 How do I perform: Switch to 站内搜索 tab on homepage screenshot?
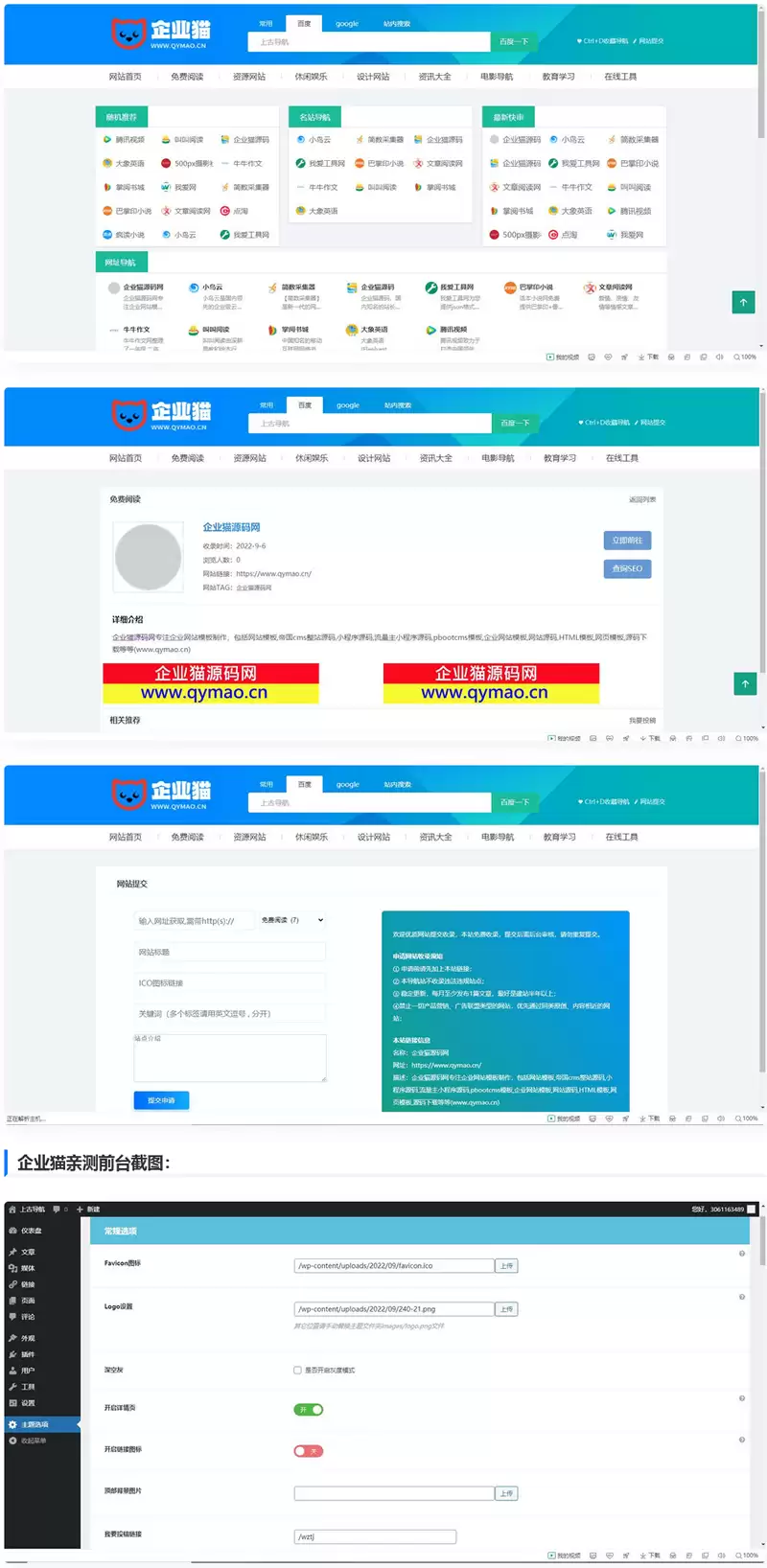tap(396, 24)
